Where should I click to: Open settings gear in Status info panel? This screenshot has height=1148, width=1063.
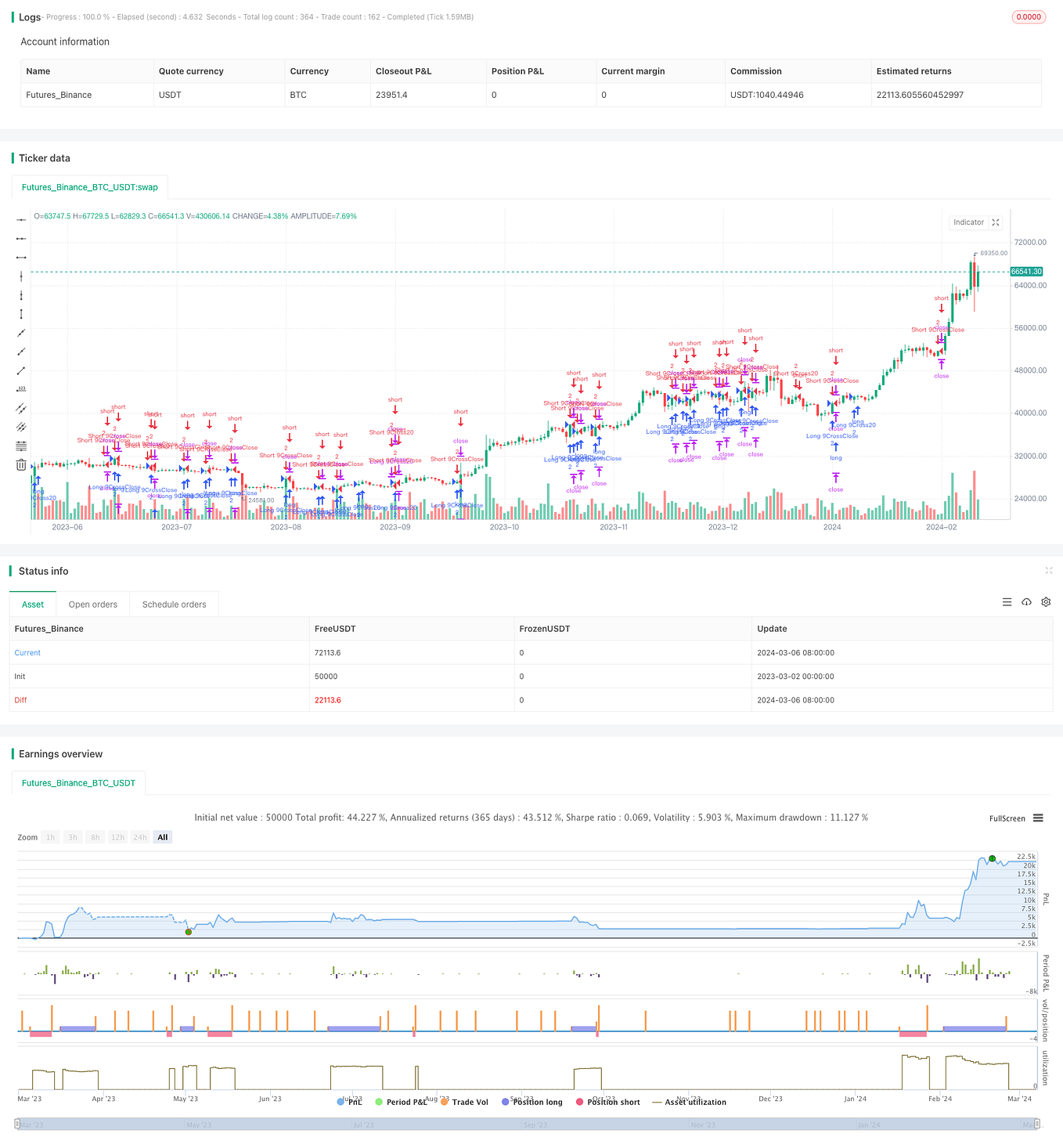[x=1046, y=602]
